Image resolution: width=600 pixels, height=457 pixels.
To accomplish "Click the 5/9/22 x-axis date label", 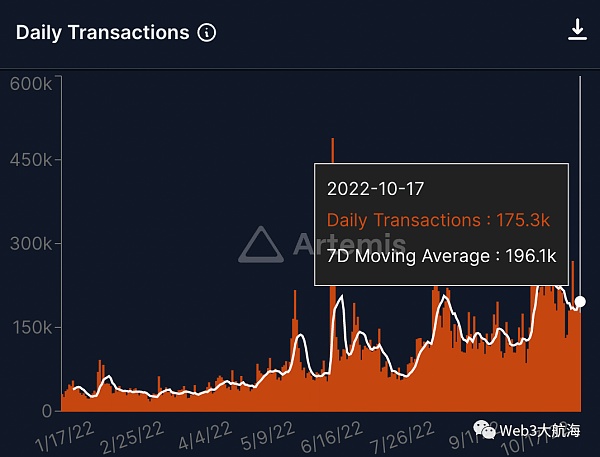I will point(268,436).
